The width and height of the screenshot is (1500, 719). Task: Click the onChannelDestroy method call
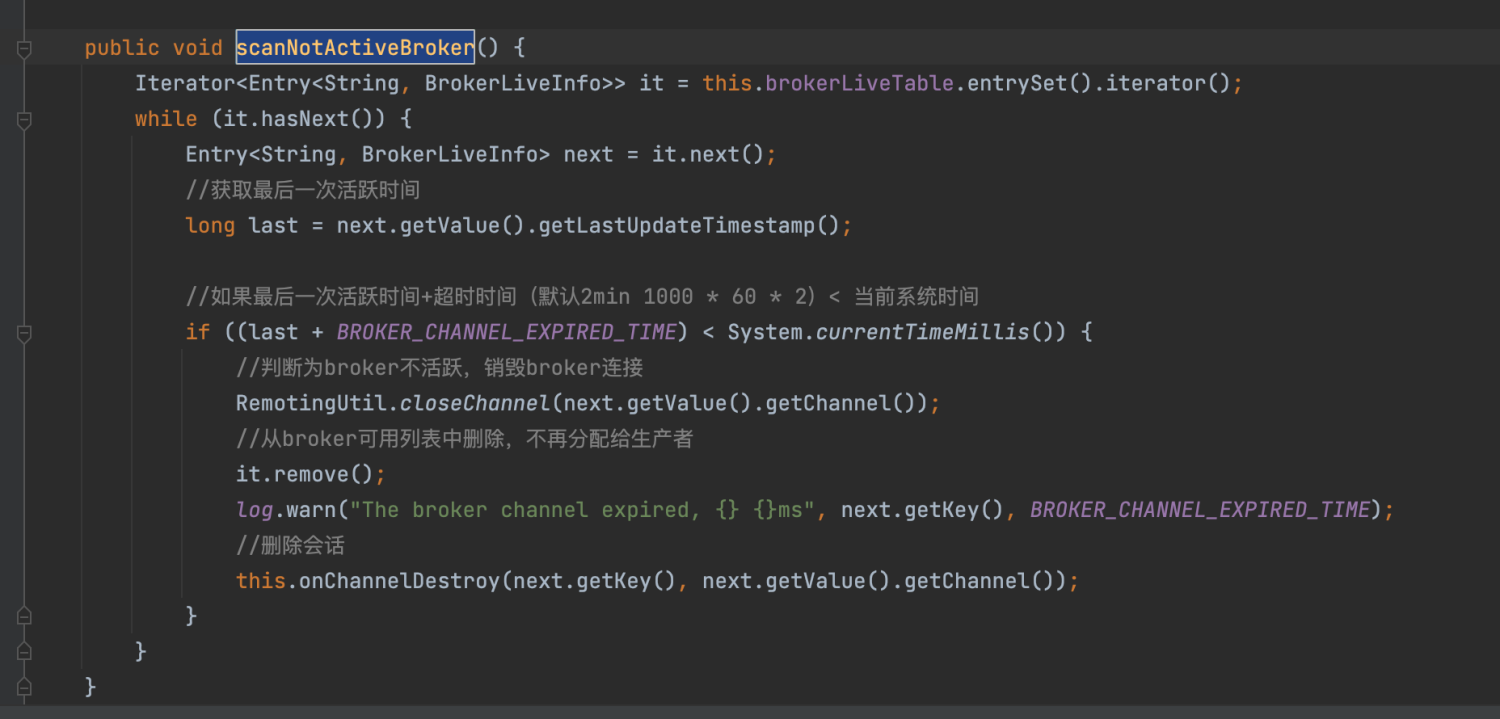click(400, 581)
